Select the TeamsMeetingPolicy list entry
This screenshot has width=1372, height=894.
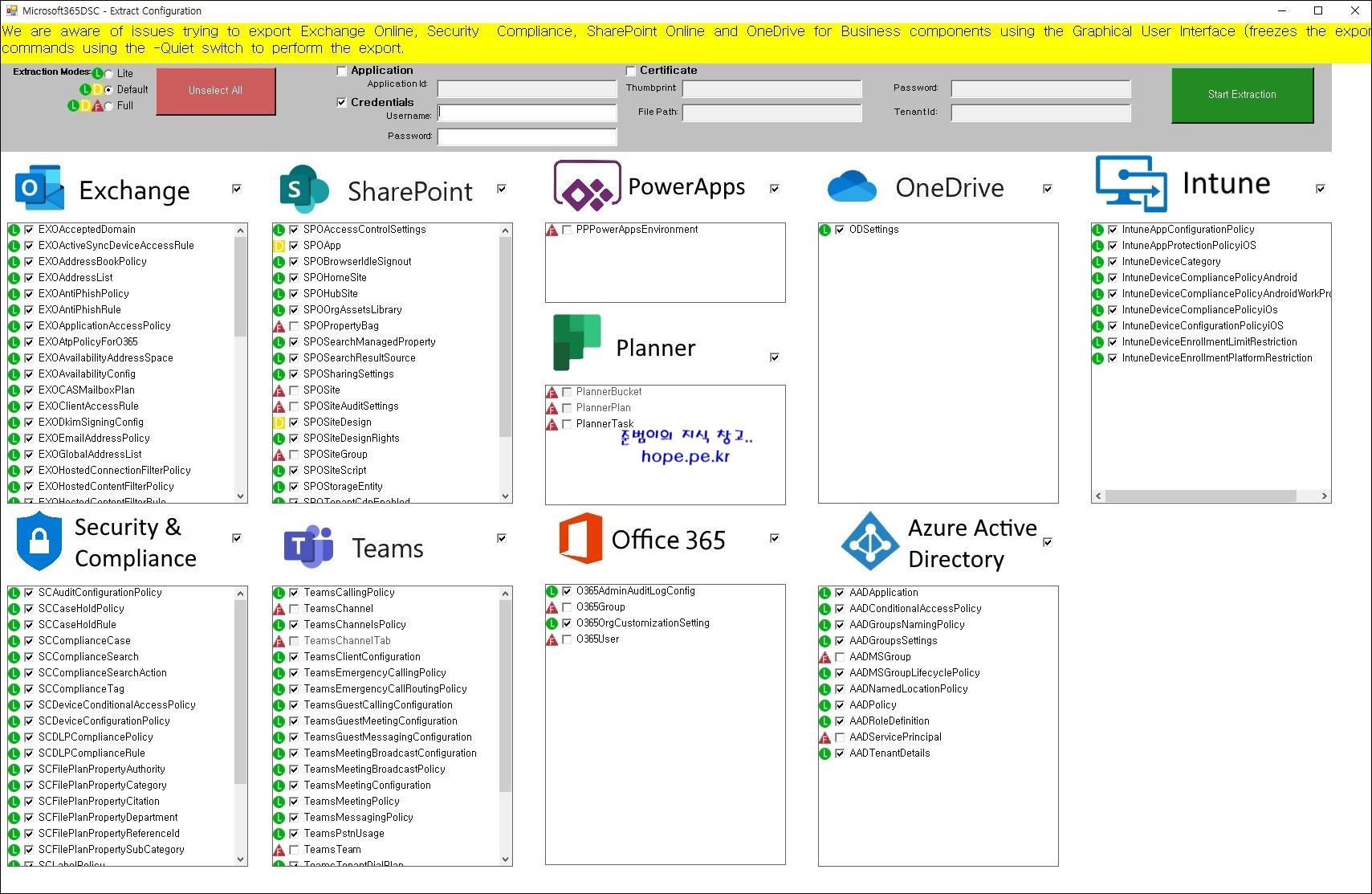(x=352, y=802)
